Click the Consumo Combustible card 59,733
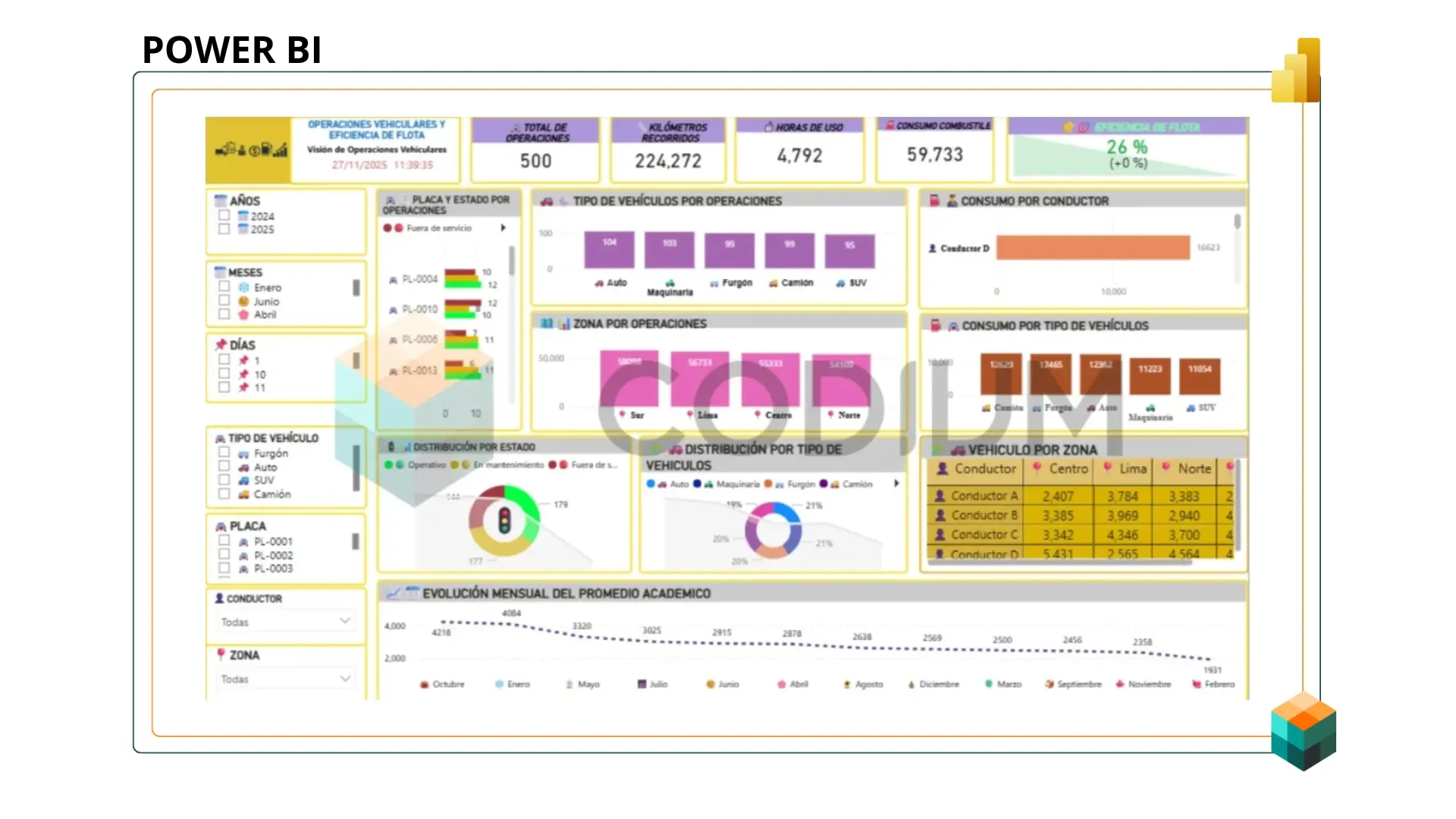 click(x=935, y=150)
